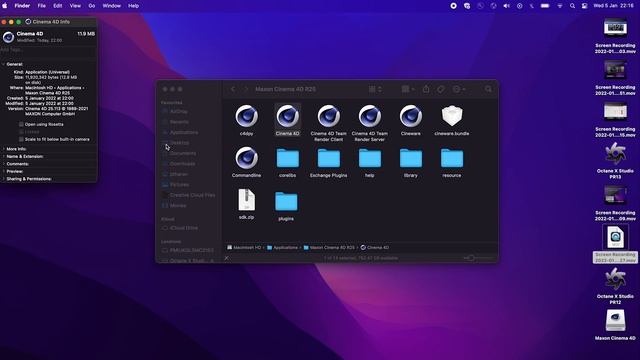Open the Group By dropdown in Finder toolbar
This screenshot has width=640, height=360.
point(408,89)
